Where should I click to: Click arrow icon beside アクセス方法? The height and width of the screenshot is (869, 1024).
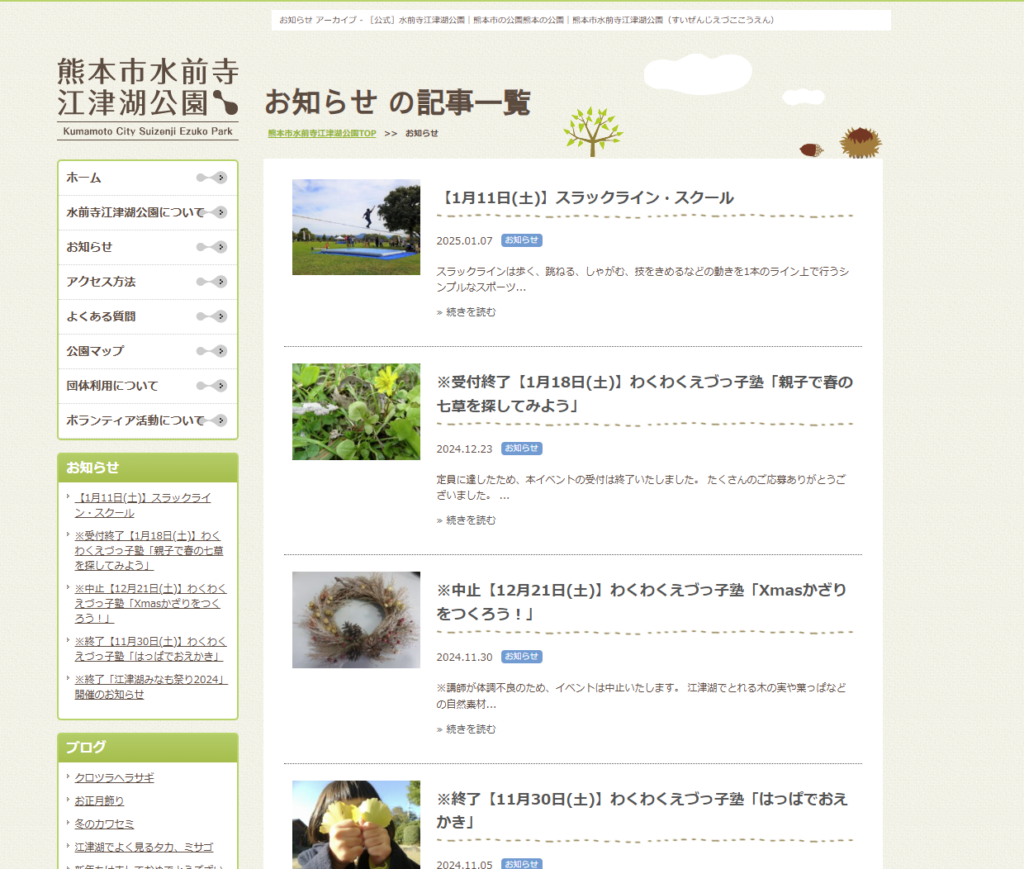[212, 281]
